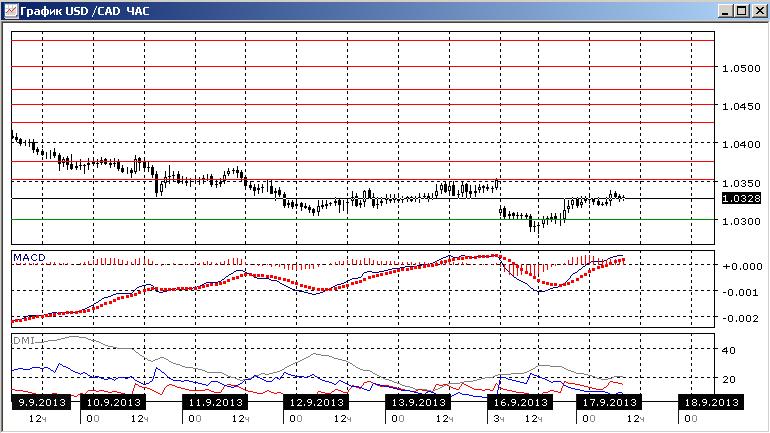
Task: Click the current price label 1.0328
Action: tap(742, 198)
